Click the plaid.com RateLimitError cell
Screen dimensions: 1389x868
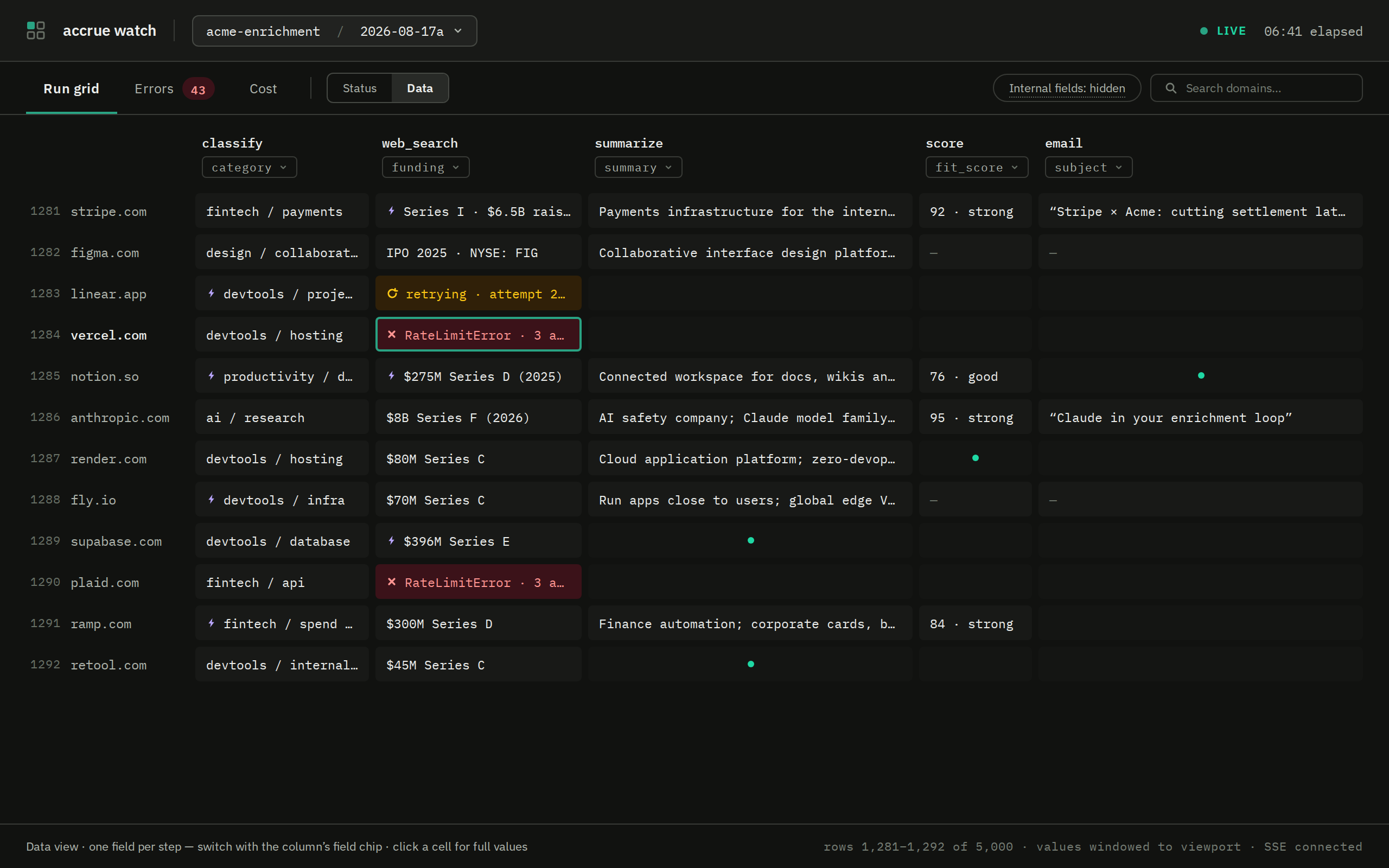click(x=478, y=582)
